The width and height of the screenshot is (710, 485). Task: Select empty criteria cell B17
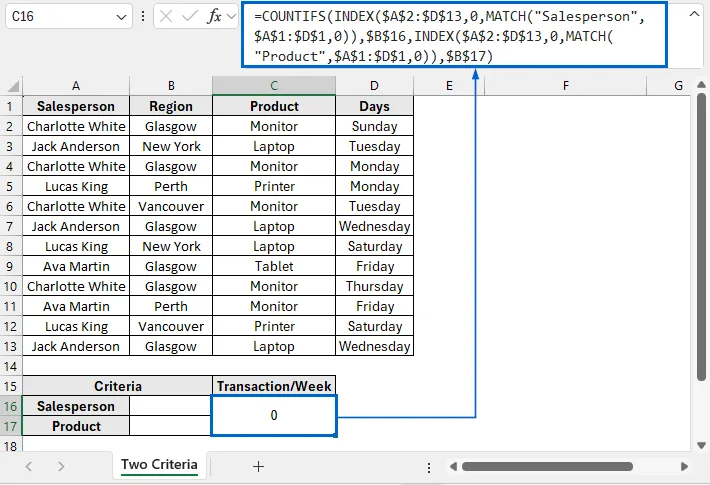tap(171, 426)
